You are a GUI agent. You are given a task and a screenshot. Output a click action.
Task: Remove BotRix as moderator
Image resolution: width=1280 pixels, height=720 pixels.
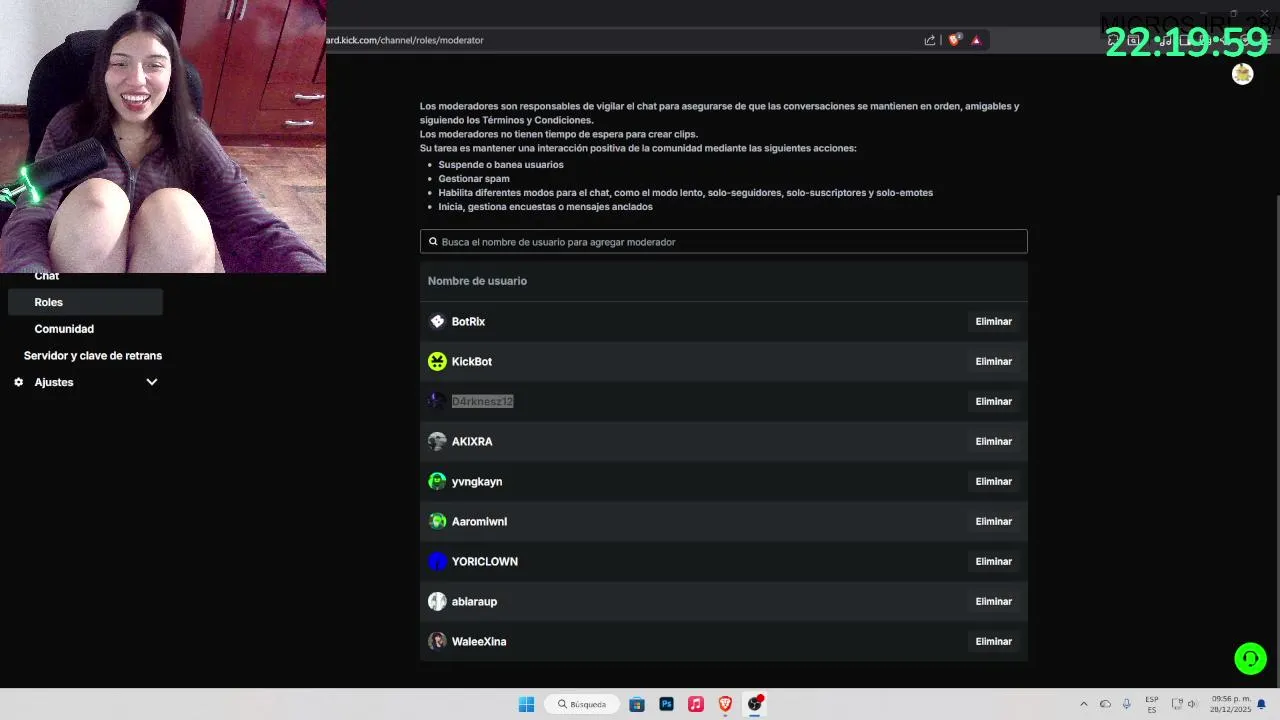pos(994,321)
